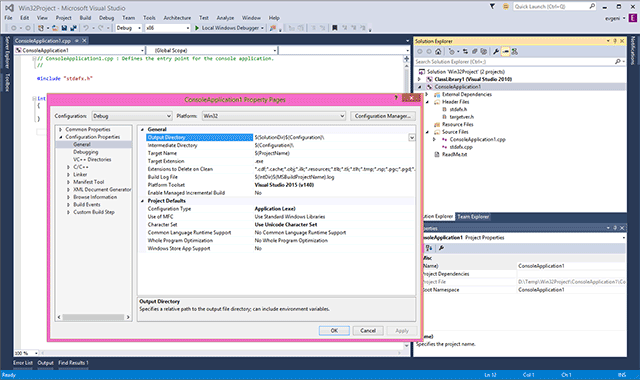Click the Solution Explorer search magnifier icon
Screen dimensions: 640x380
617,62
